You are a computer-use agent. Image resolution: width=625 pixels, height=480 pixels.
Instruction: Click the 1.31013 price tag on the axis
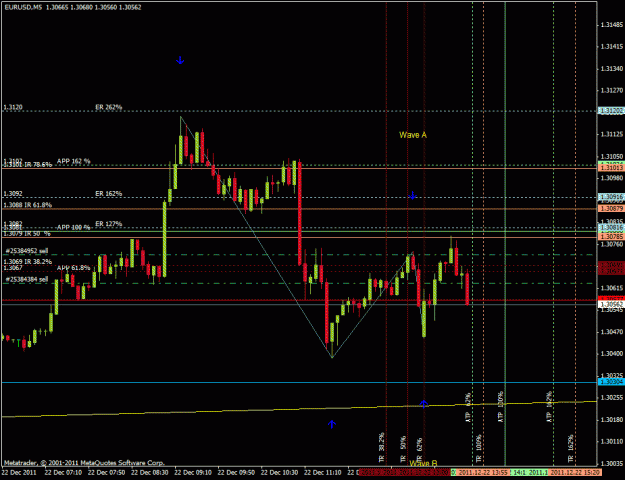[611, 168]
